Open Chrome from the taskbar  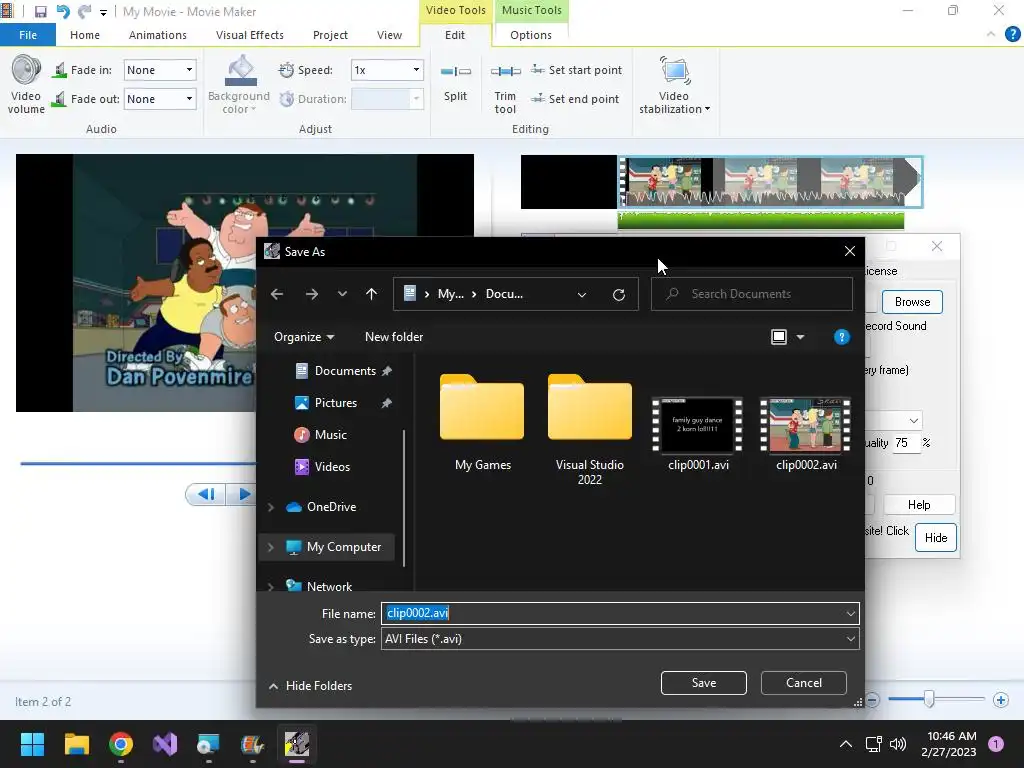click(x=121, y=744)
